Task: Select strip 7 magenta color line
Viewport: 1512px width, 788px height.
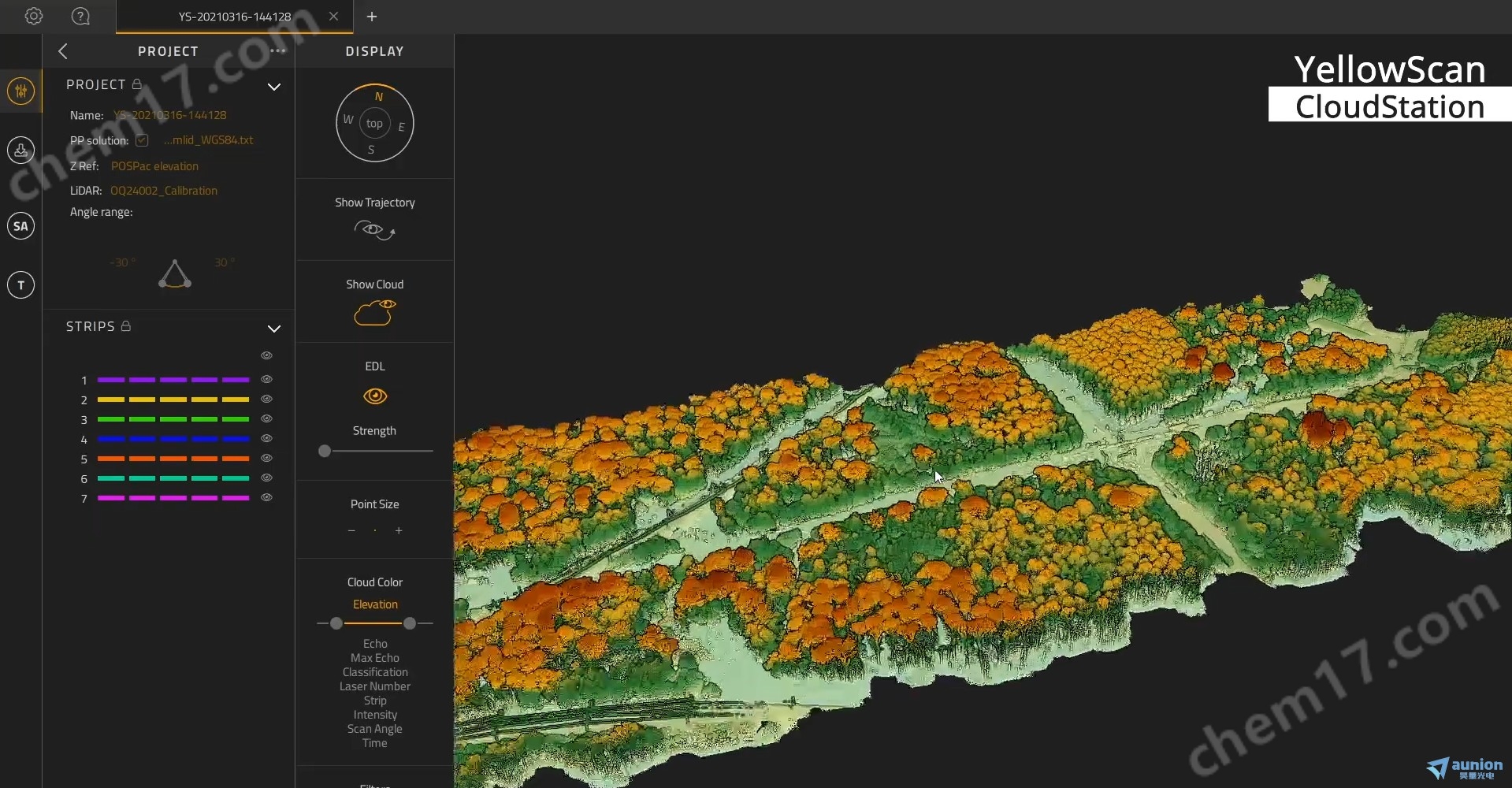Action: 173,498
